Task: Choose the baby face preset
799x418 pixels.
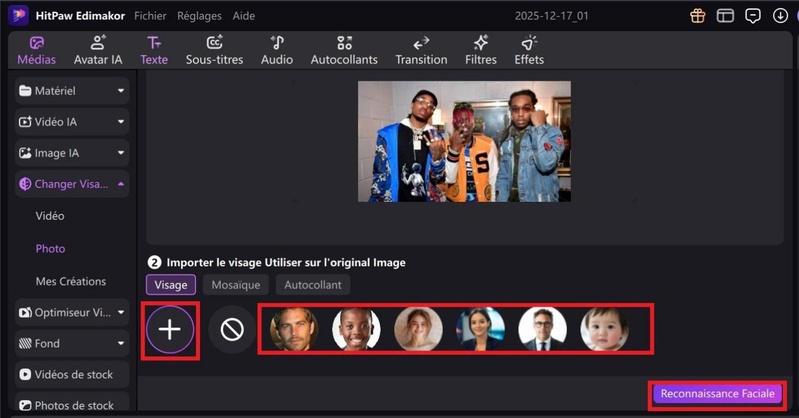Action: (605, 329)
